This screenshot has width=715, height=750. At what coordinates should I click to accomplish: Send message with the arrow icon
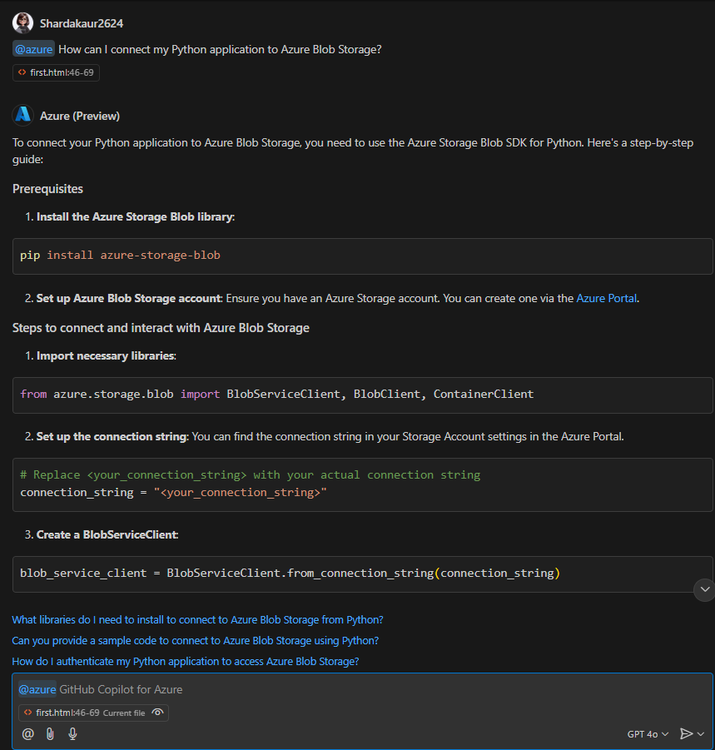pos(686,734)
